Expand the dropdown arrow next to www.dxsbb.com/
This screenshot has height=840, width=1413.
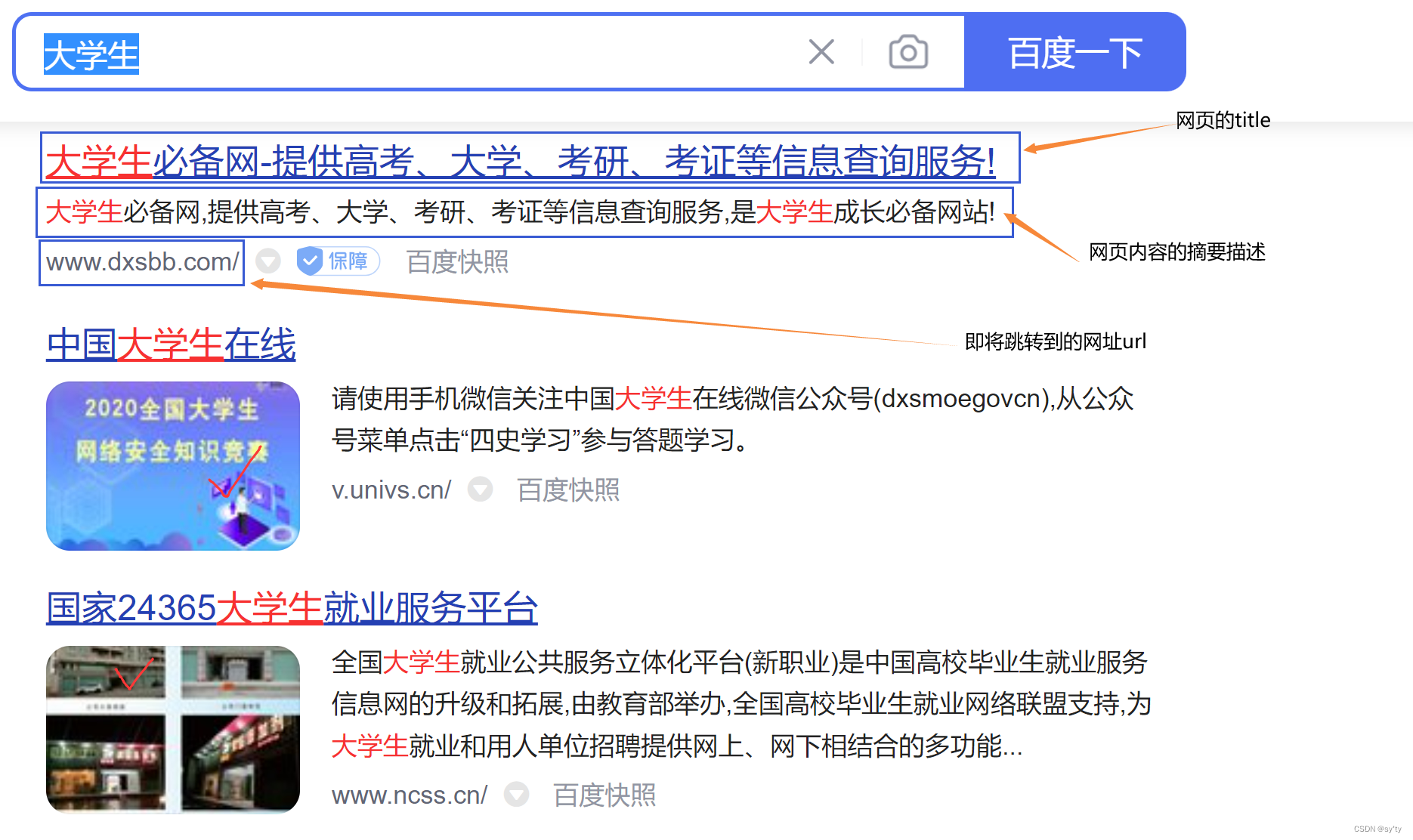click(268, 261)
